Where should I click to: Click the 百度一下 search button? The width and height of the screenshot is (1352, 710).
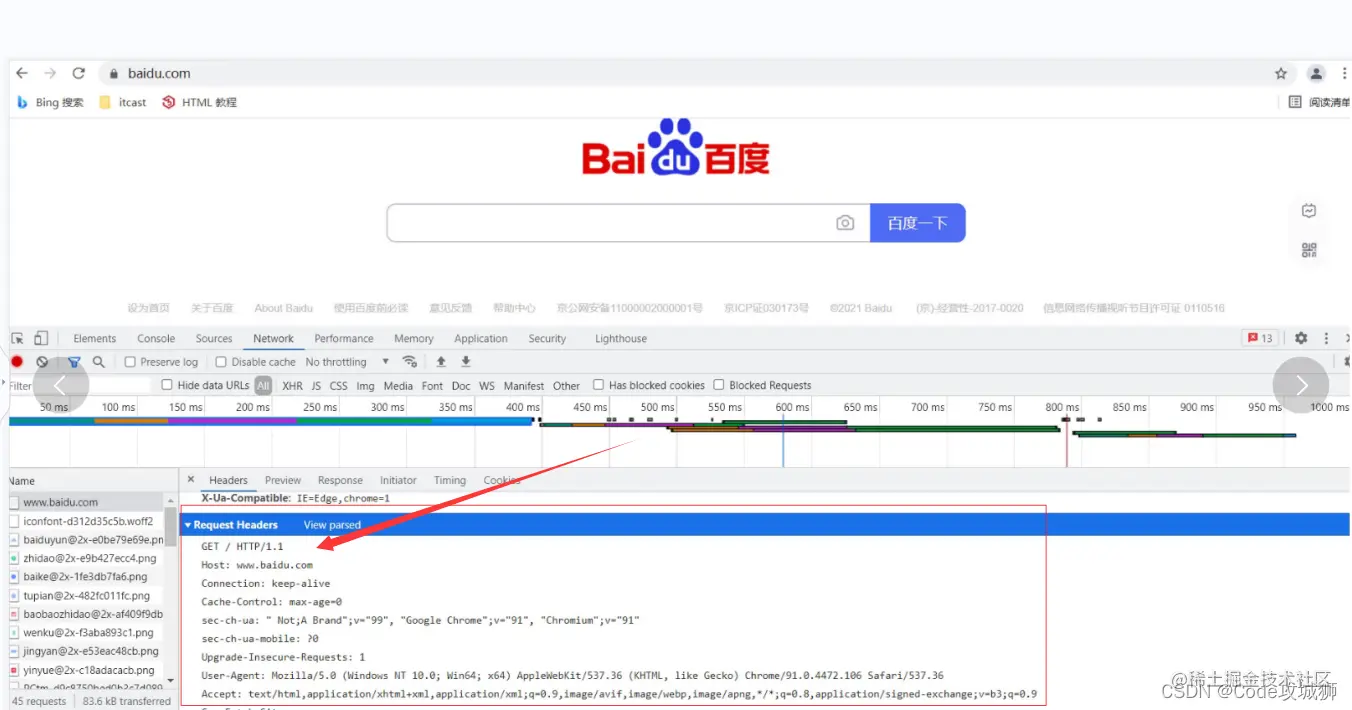[x=917, y=223]
